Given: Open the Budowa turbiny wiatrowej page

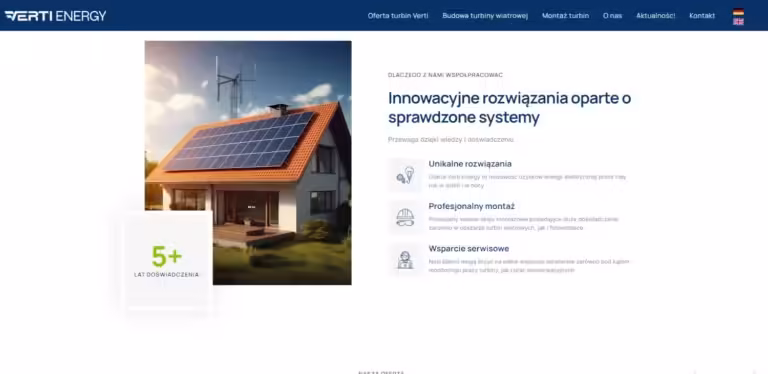Looking at the screenshot, I should [x=485, y=16].
